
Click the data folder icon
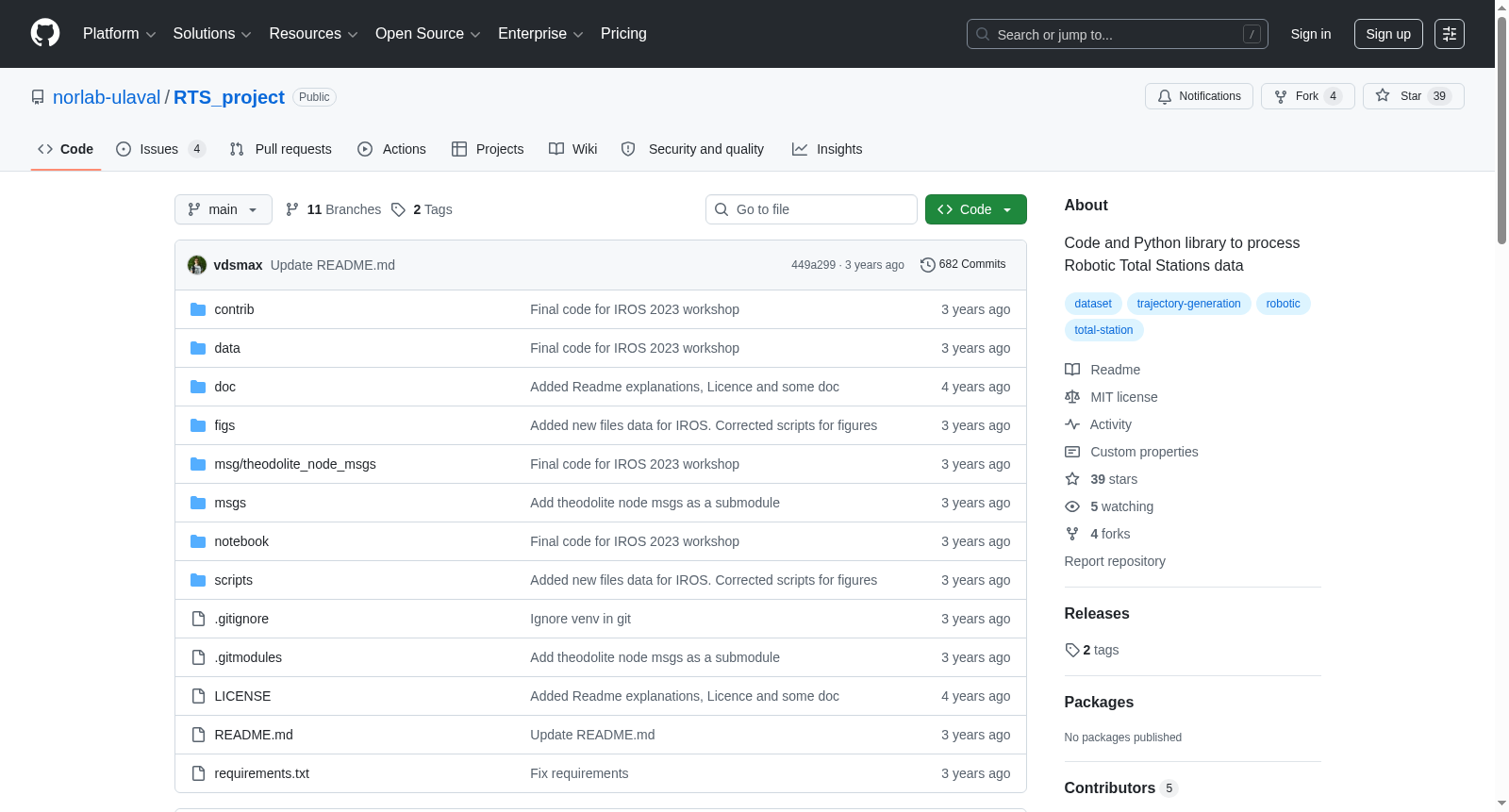coord(198,348)
